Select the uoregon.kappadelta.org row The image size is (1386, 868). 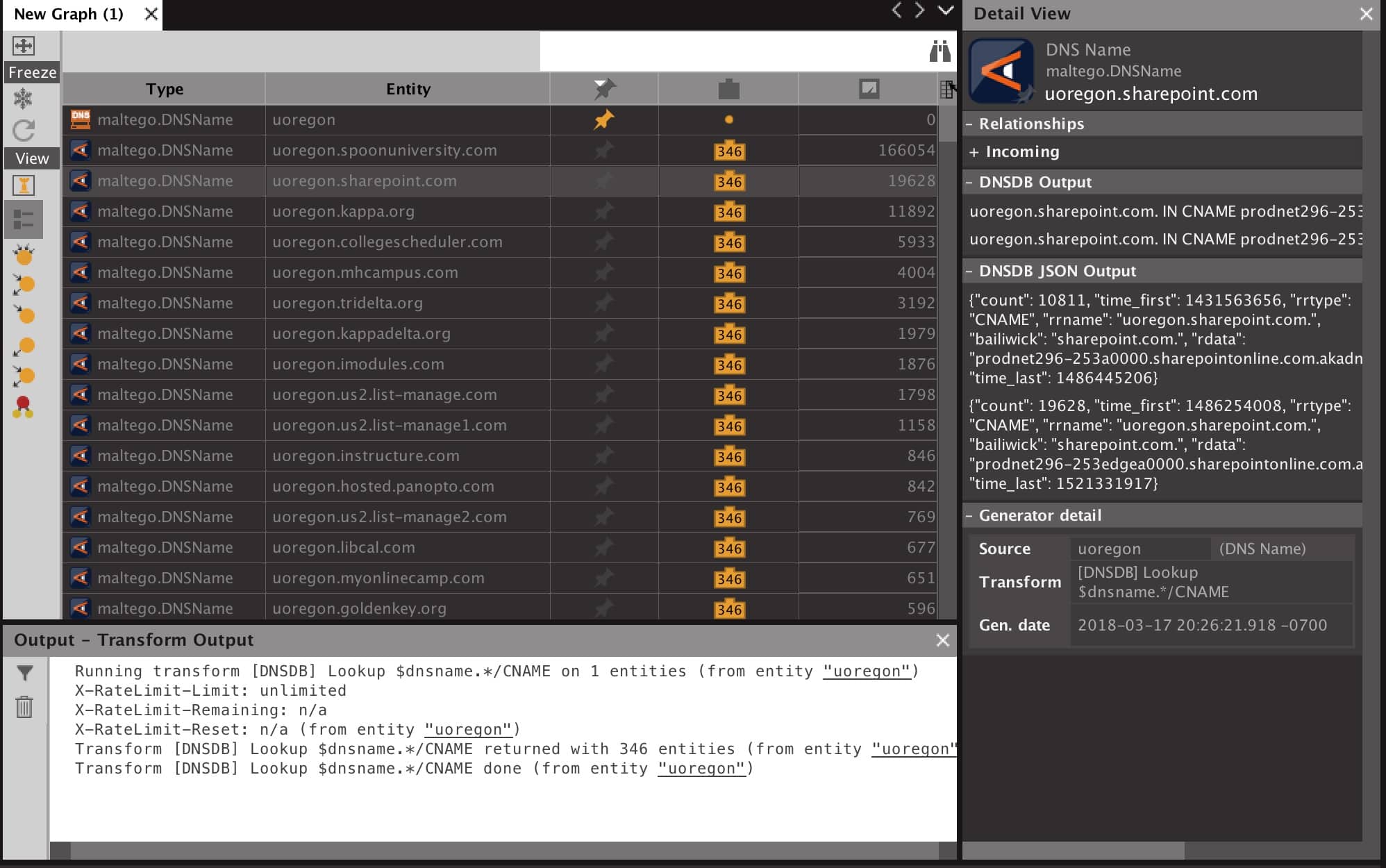click(x=500, y=333)
